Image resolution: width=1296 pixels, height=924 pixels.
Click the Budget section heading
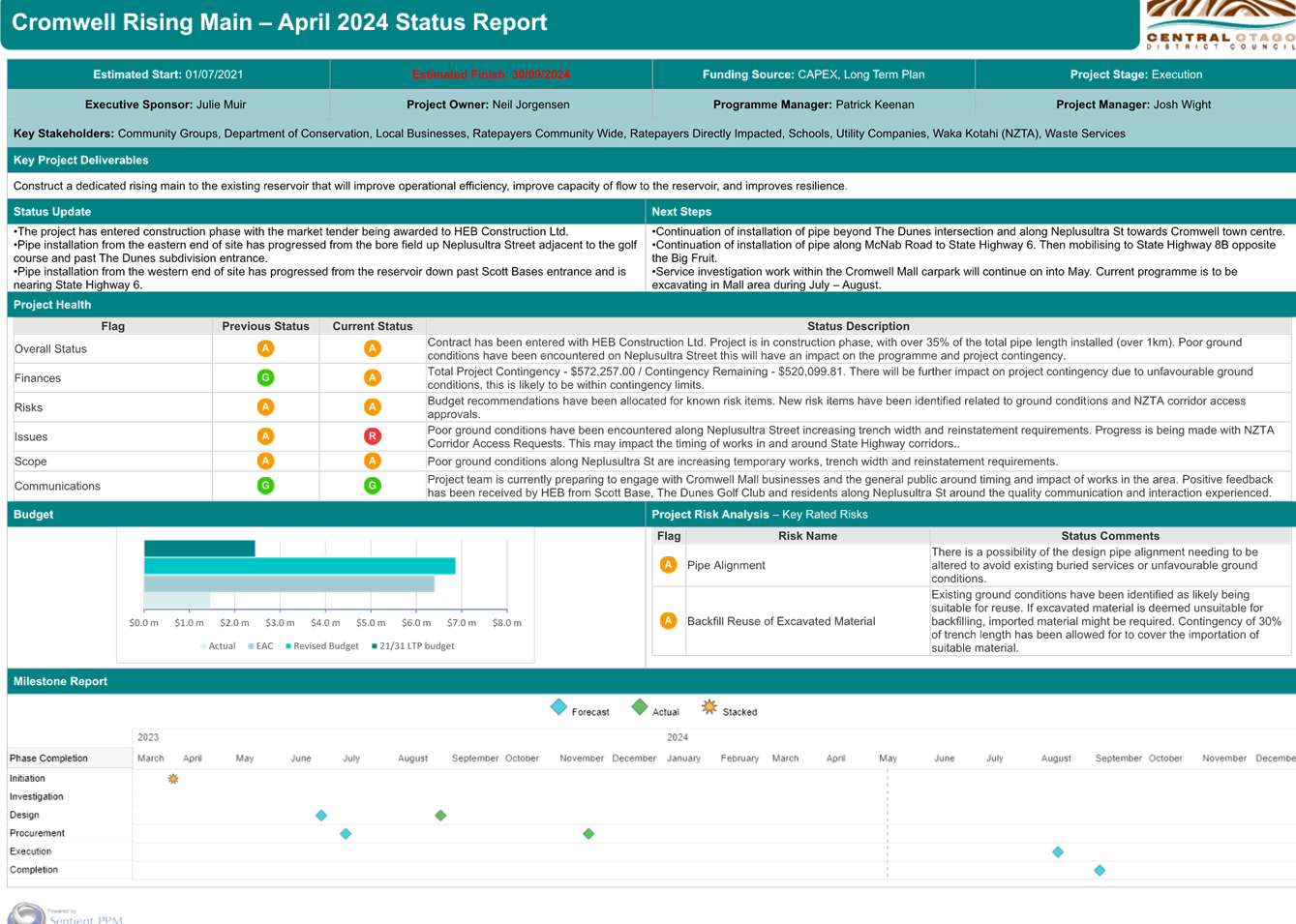pos(33,515)
